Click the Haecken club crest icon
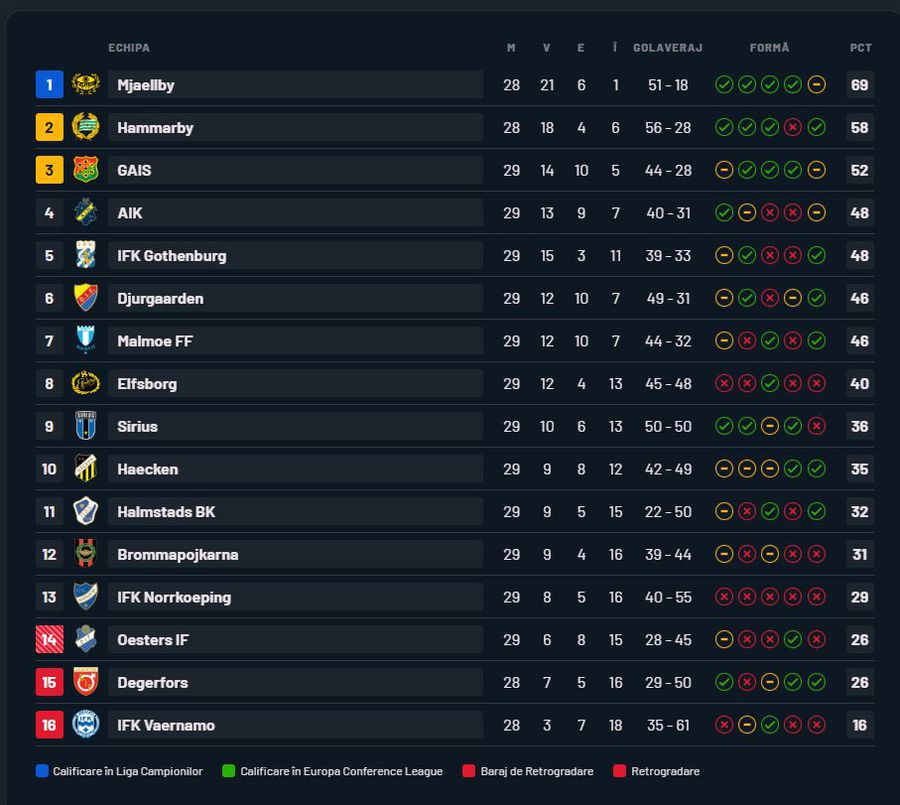Image resolution: width=900 pixels, height=805 pixels. click(x=86, y=469)
